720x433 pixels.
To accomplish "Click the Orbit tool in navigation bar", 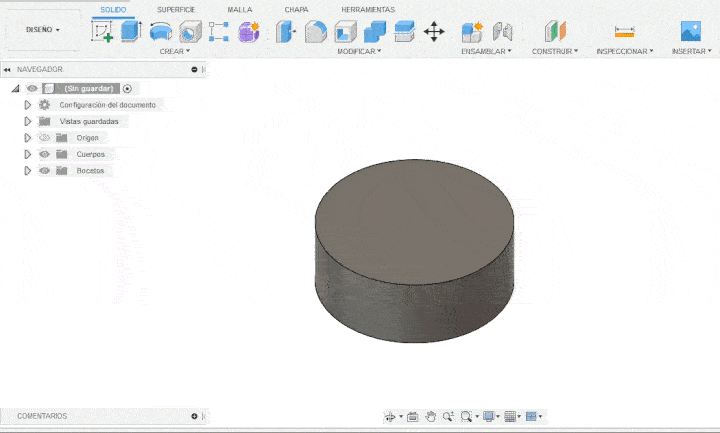I will click(391, 416).
